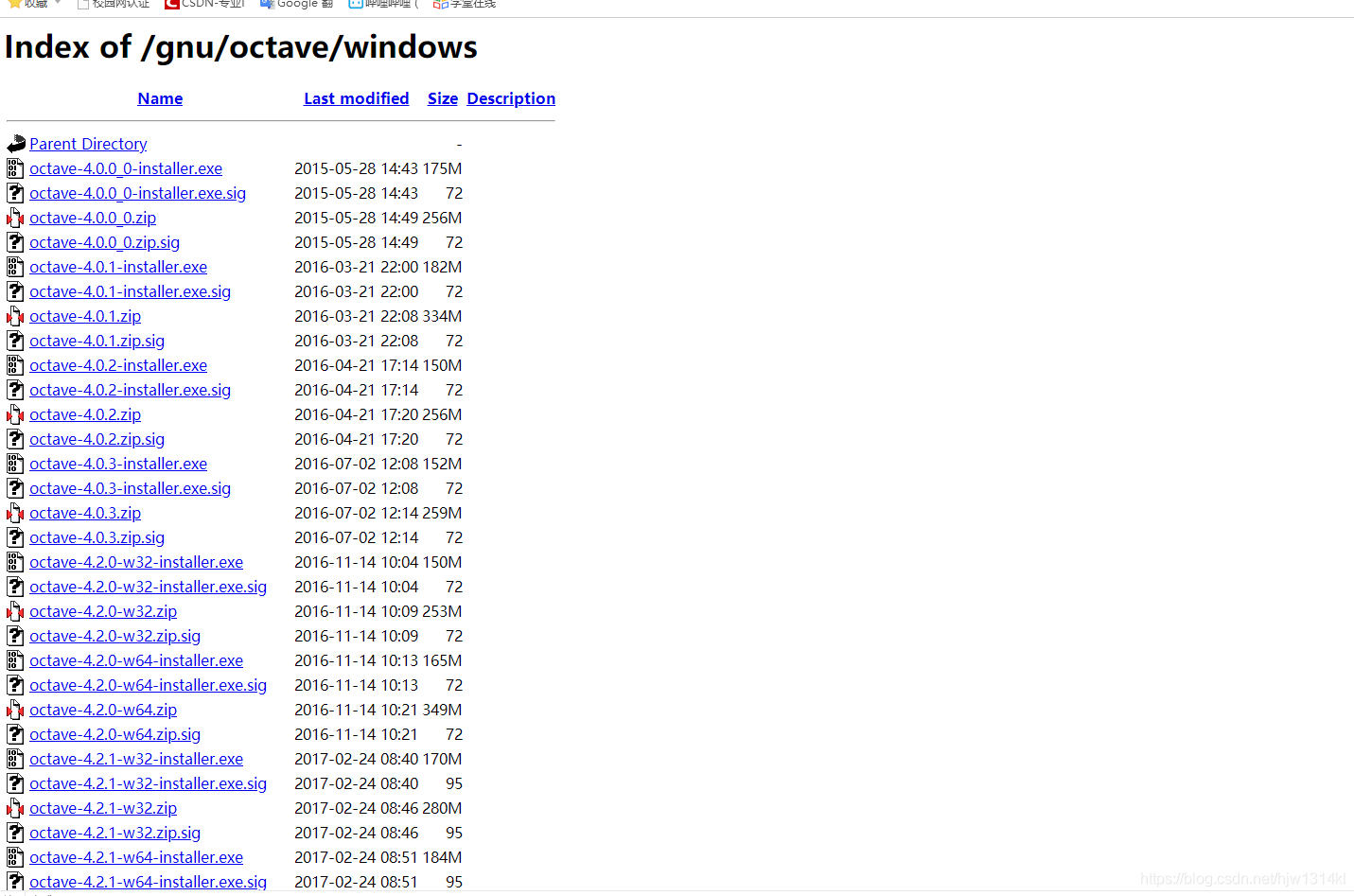This screenshot has width=1354, height=896.
Task: Download the octave-4.0.3.zip archive
Action: (x=85, y=513)
